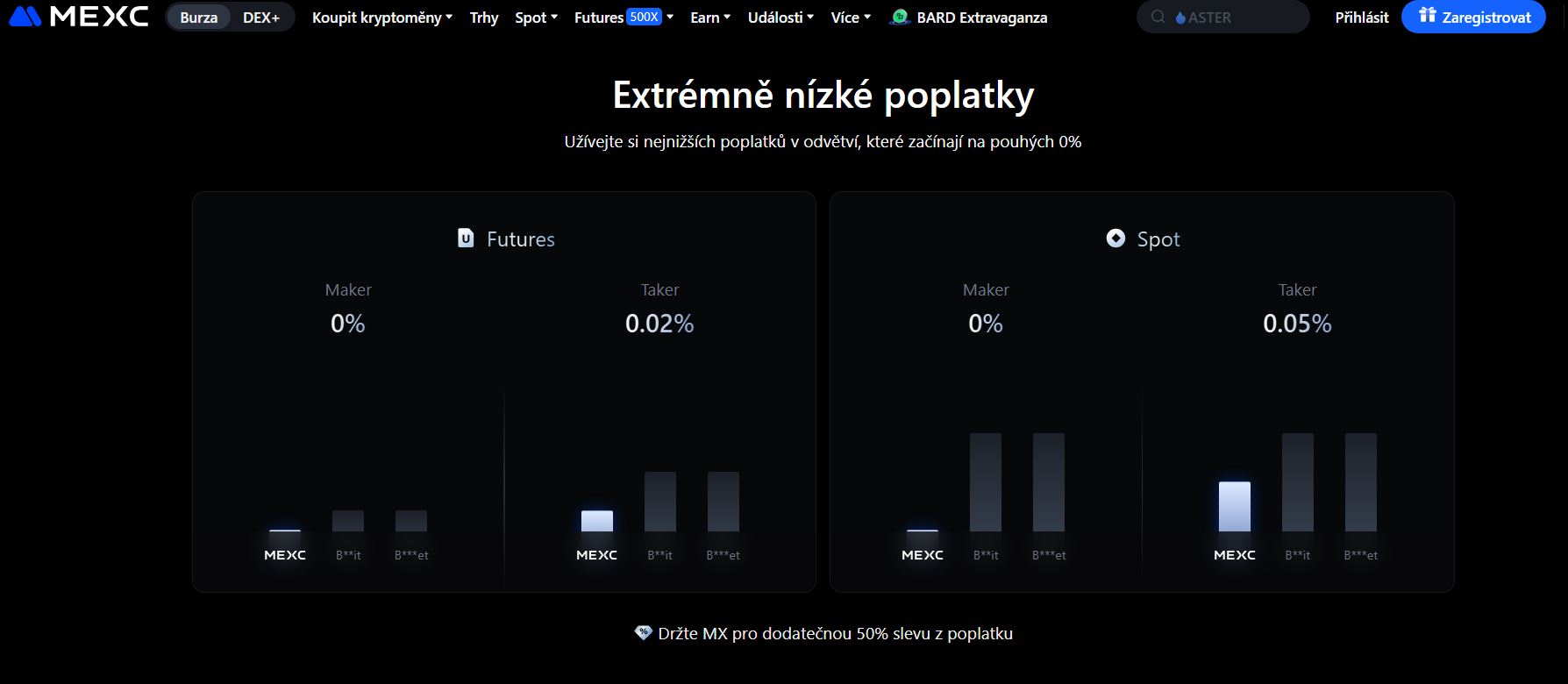
Task: Click the water drop icon in search box
Action: tap(1180, 18)
